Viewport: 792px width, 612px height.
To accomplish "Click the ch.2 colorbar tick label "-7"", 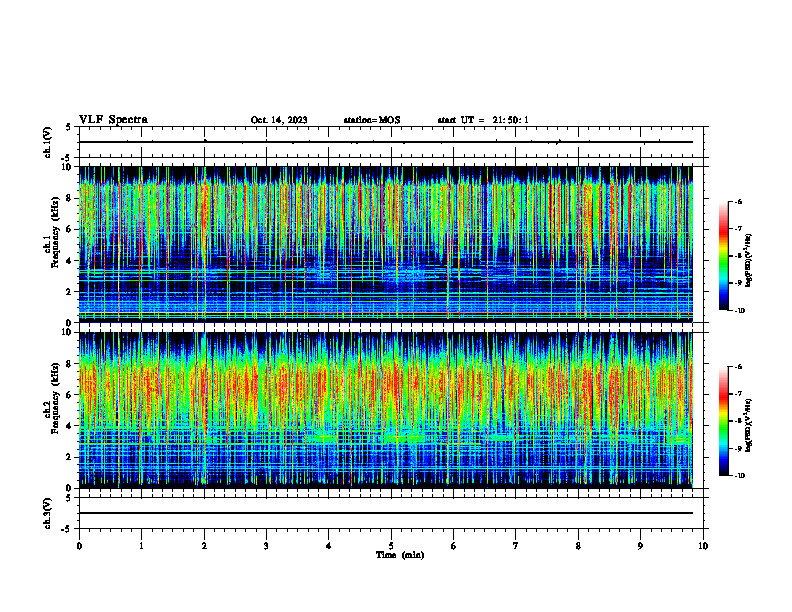I will tap(738, 394).
